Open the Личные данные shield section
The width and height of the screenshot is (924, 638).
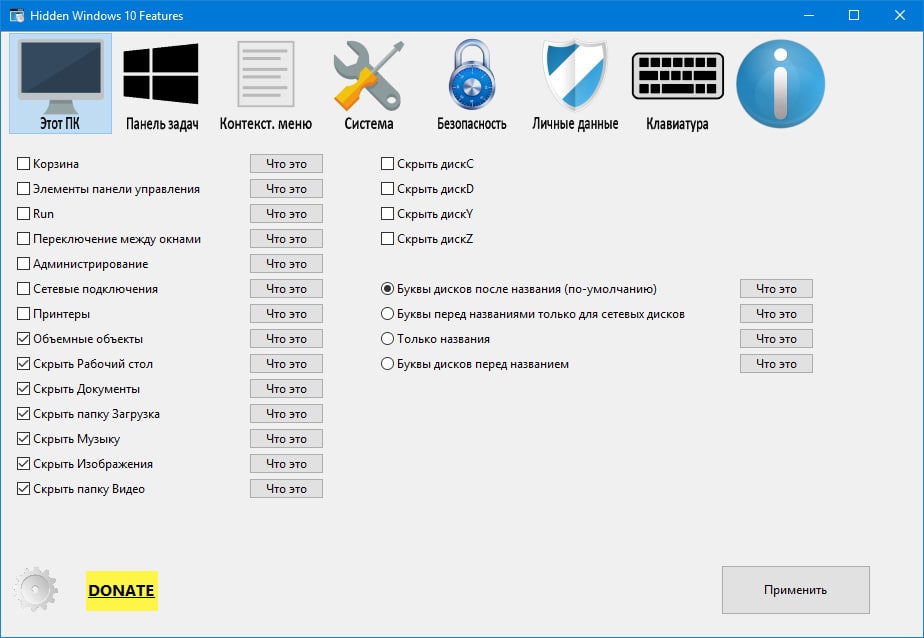coord(575,84)
